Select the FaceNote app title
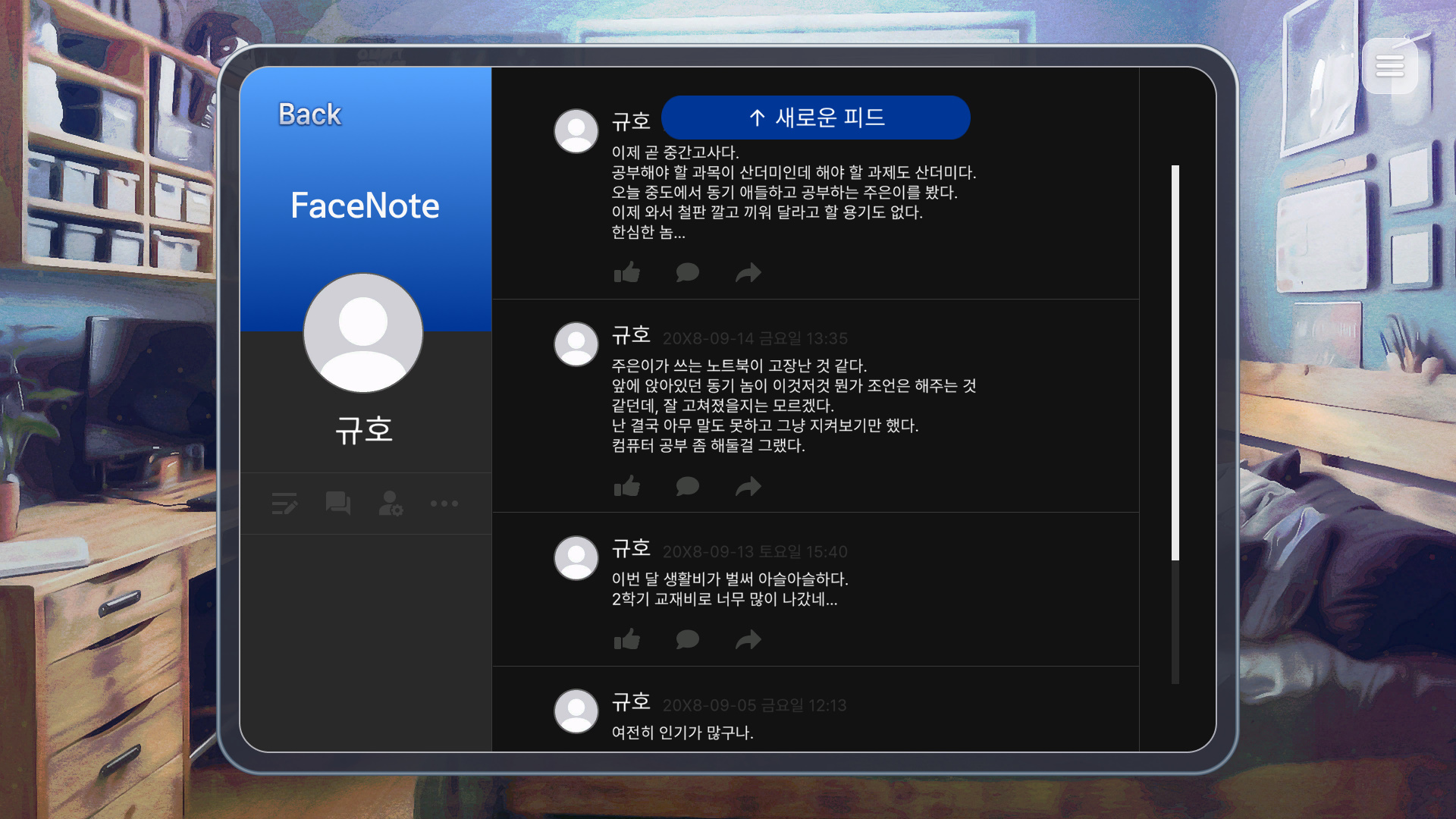The width and height of the screenshot is (1456, 819). click(365, 206)
